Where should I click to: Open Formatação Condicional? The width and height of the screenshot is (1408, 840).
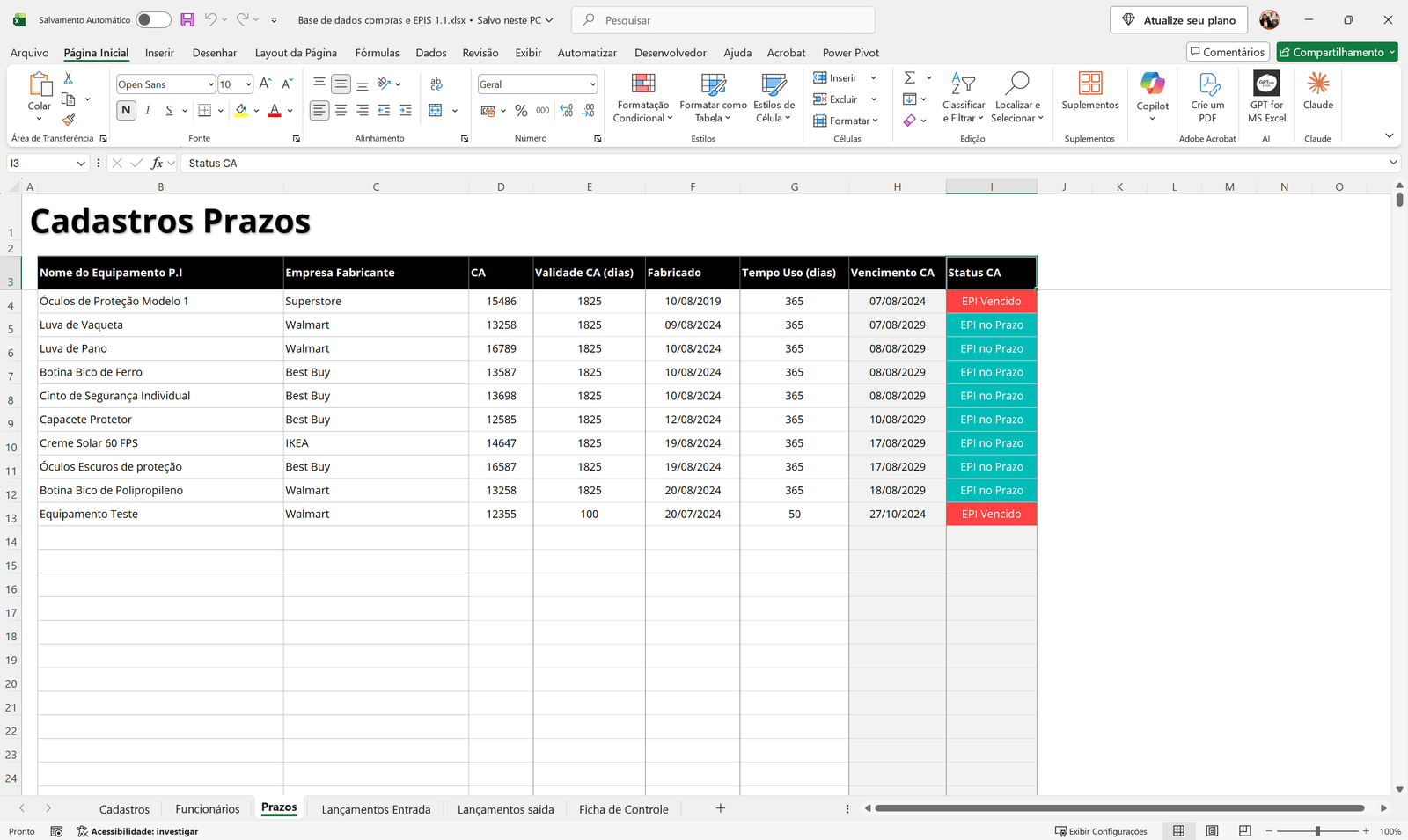643,98
